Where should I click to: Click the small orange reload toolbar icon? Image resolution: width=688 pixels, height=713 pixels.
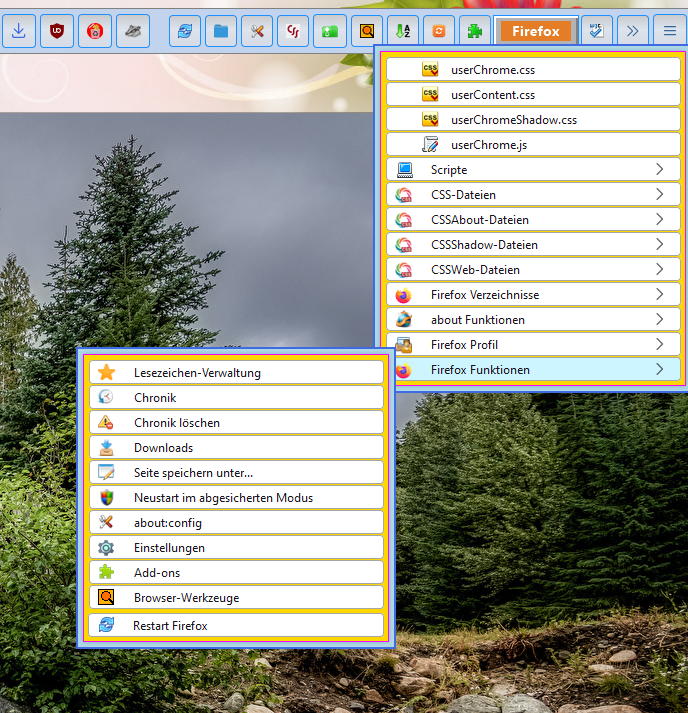[439, 31]
